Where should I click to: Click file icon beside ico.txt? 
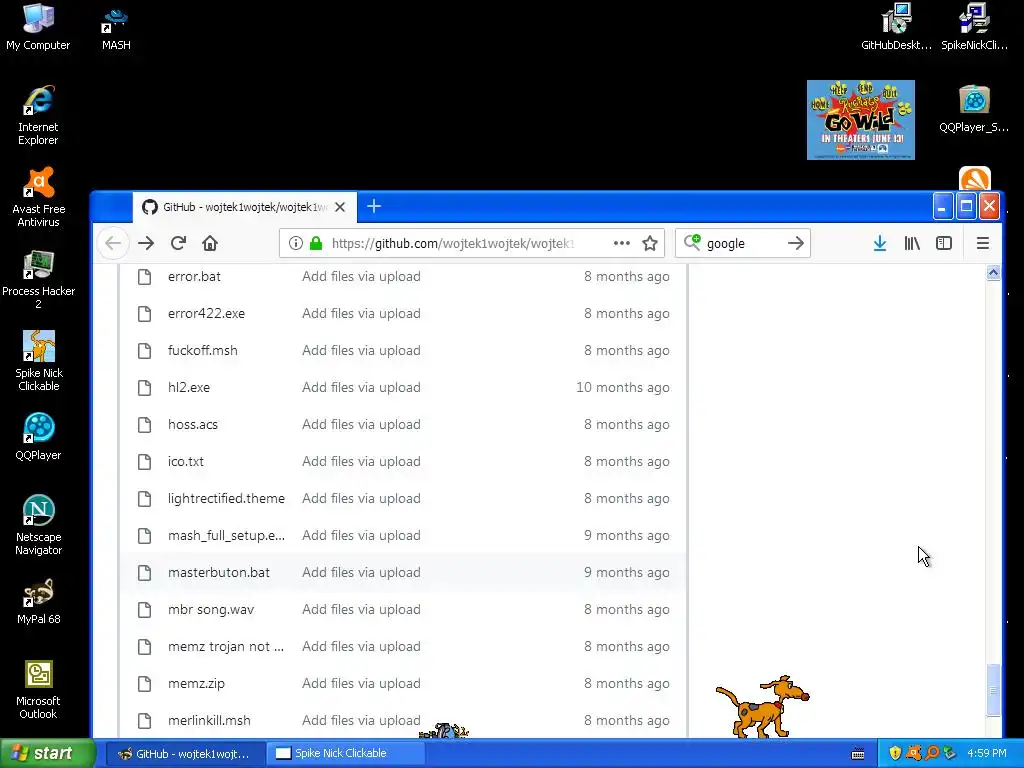pyautogui.click(x=144, y=461)
